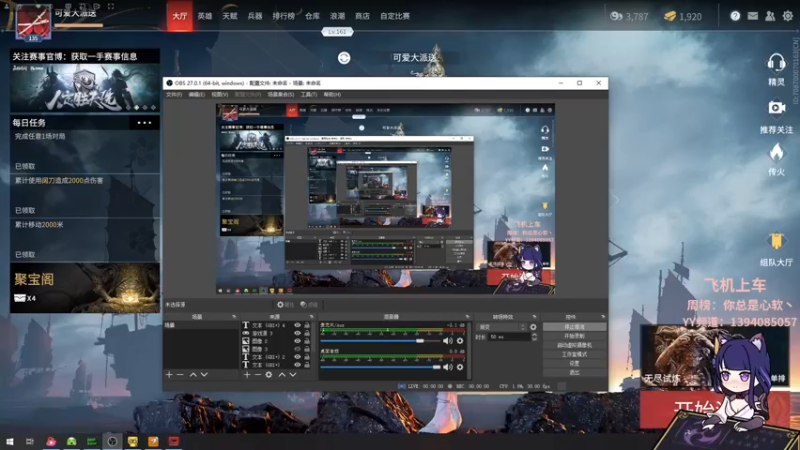Click the transition duration input field
Image resolution: width=800 pixels, height=450 pixels.
tap(509, 337)
